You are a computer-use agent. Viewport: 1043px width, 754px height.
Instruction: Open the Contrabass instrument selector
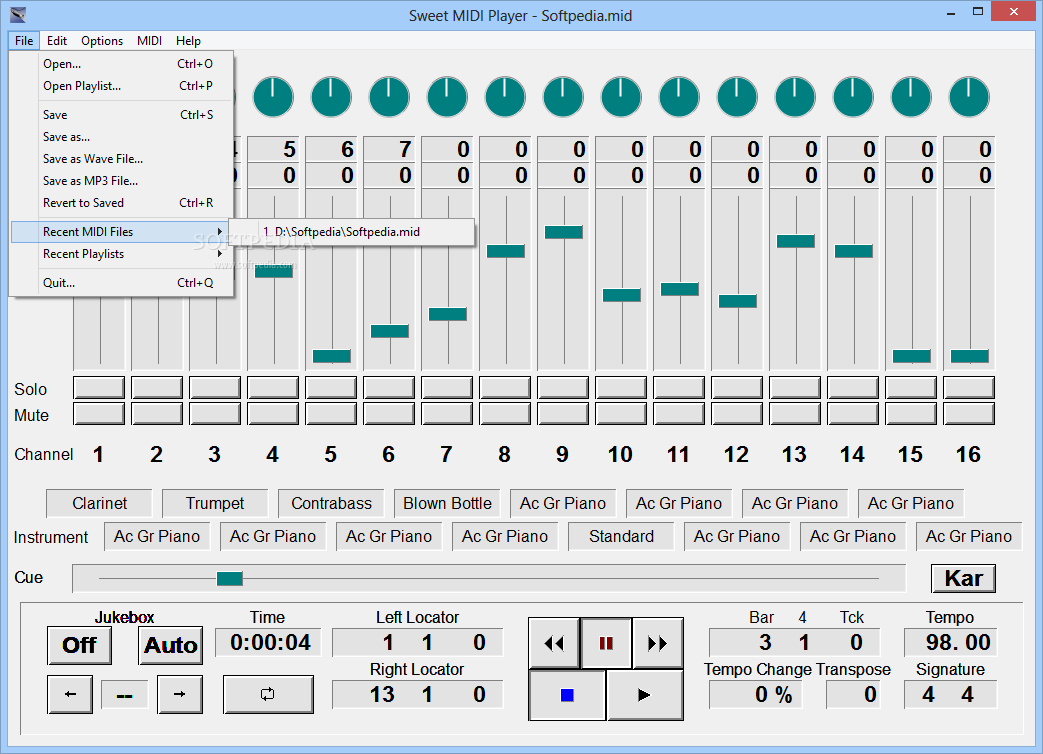pos(331,503)
